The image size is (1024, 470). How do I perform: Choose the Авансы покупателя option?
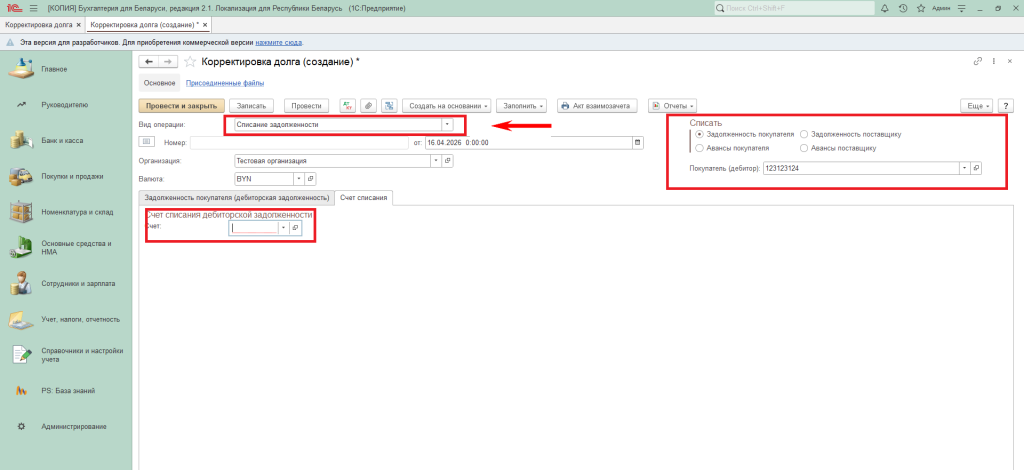(x=698, y=148)
